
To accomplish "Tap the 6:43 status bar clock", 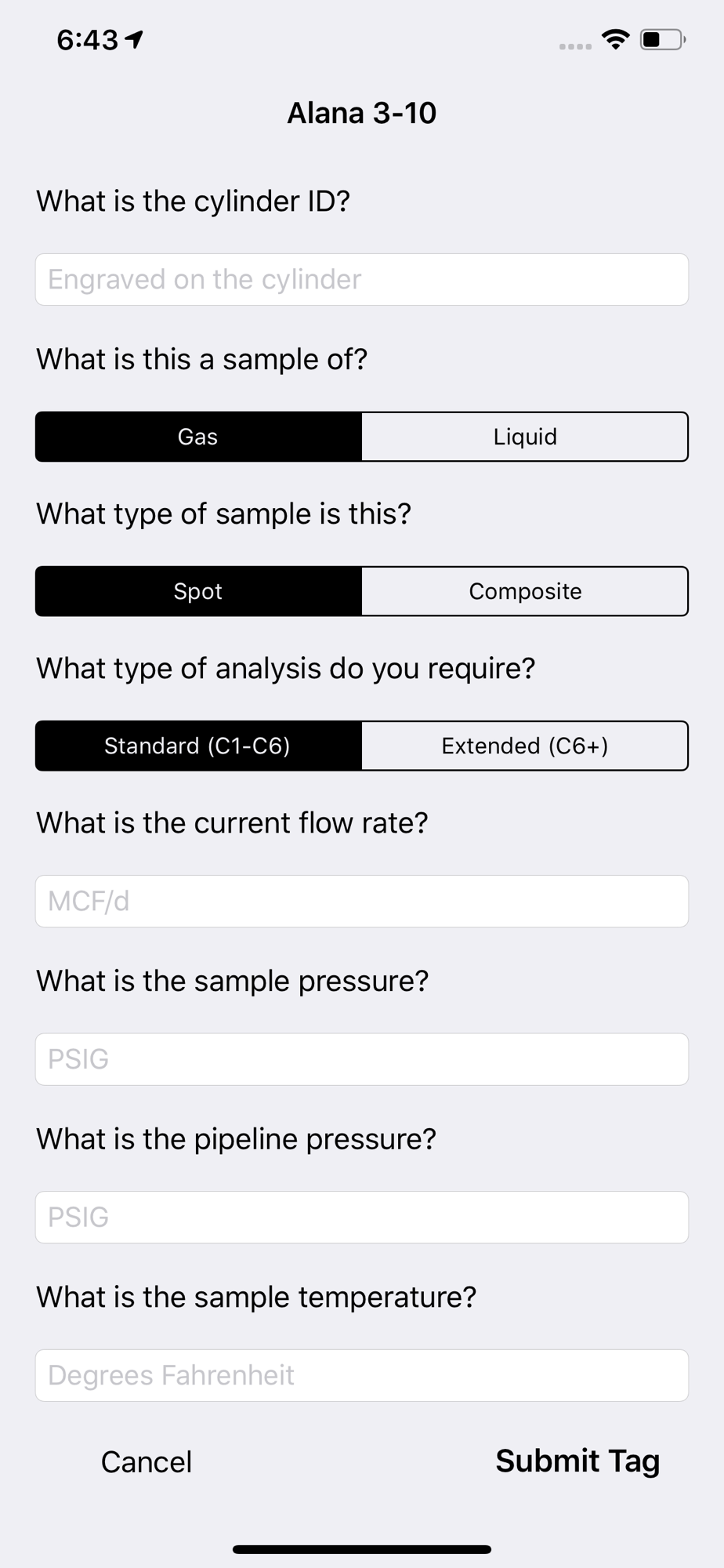I will click(x=87, y=40).
